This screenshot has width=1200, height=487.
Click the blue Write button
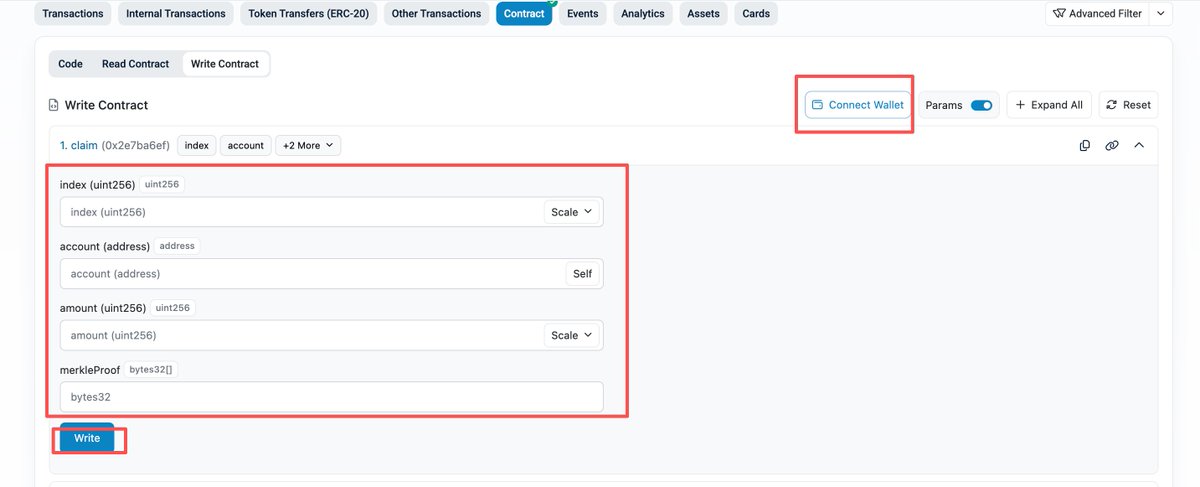(x=87, y=437)
